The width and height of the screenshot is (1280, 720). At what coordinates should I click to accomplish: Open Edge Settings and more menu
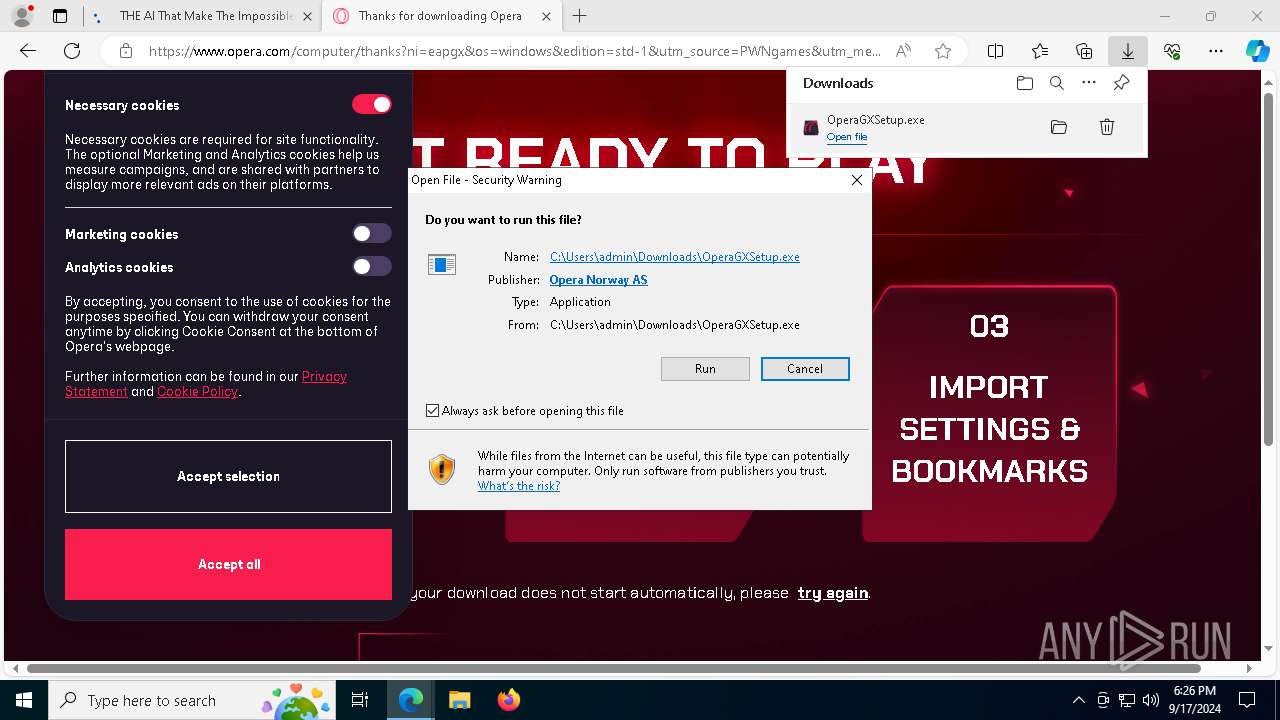pos(1216,51)
